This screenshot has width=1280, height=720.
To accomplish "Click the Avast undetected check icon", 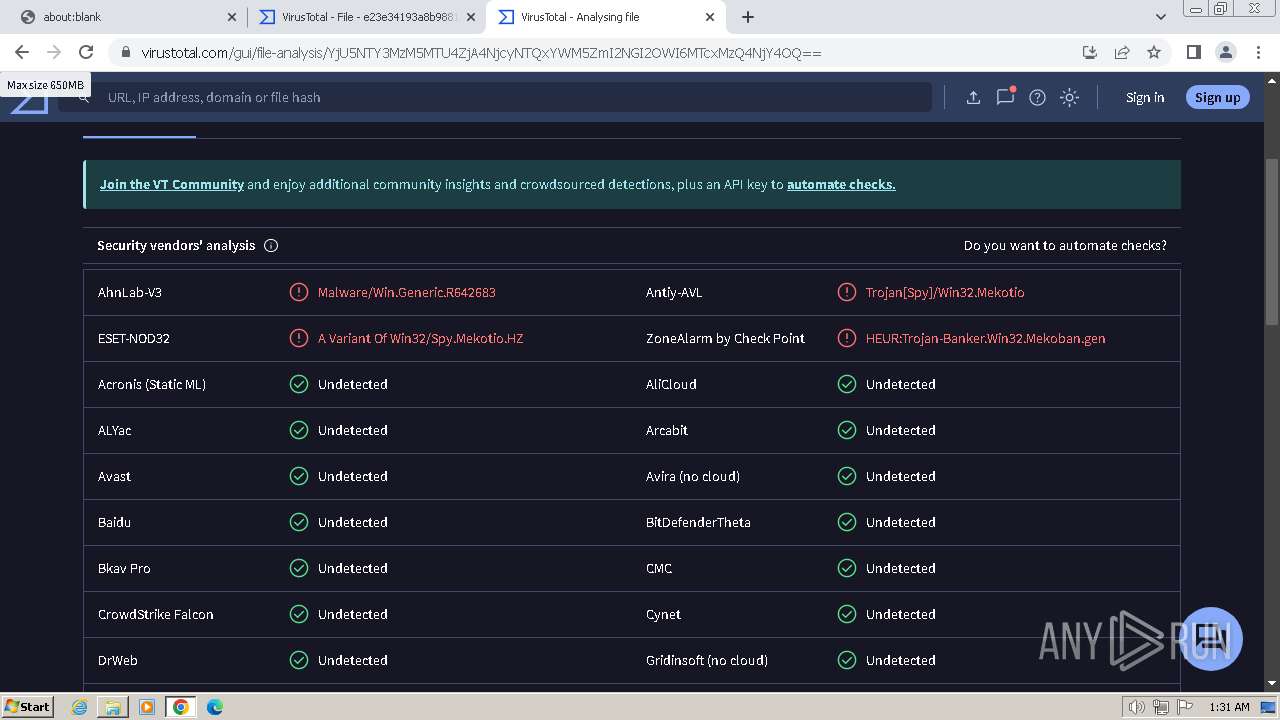I will coord(298,476).
